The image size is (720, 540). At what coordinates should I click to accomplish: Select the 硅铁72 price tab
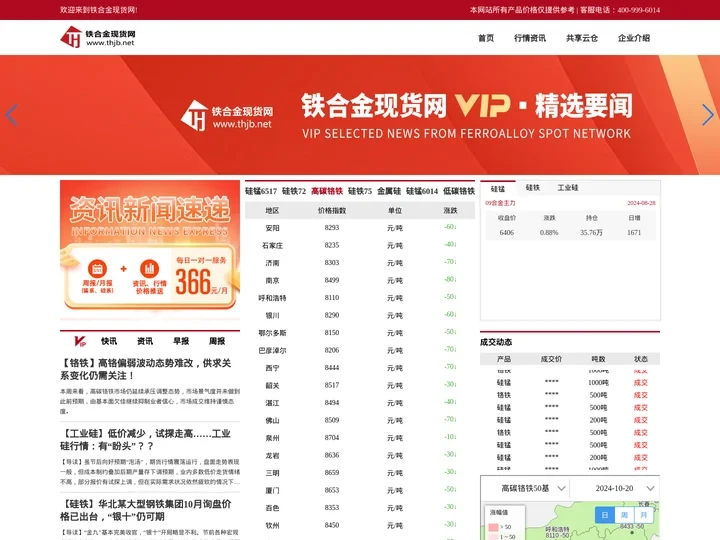(x=294, y=191)
